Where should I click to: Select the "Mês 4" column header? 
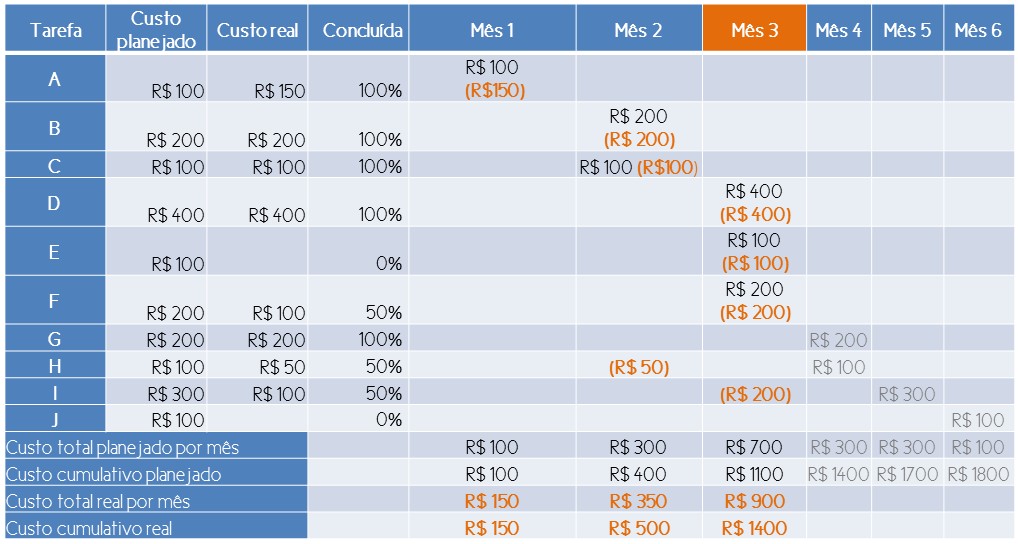tap(838, 30)
